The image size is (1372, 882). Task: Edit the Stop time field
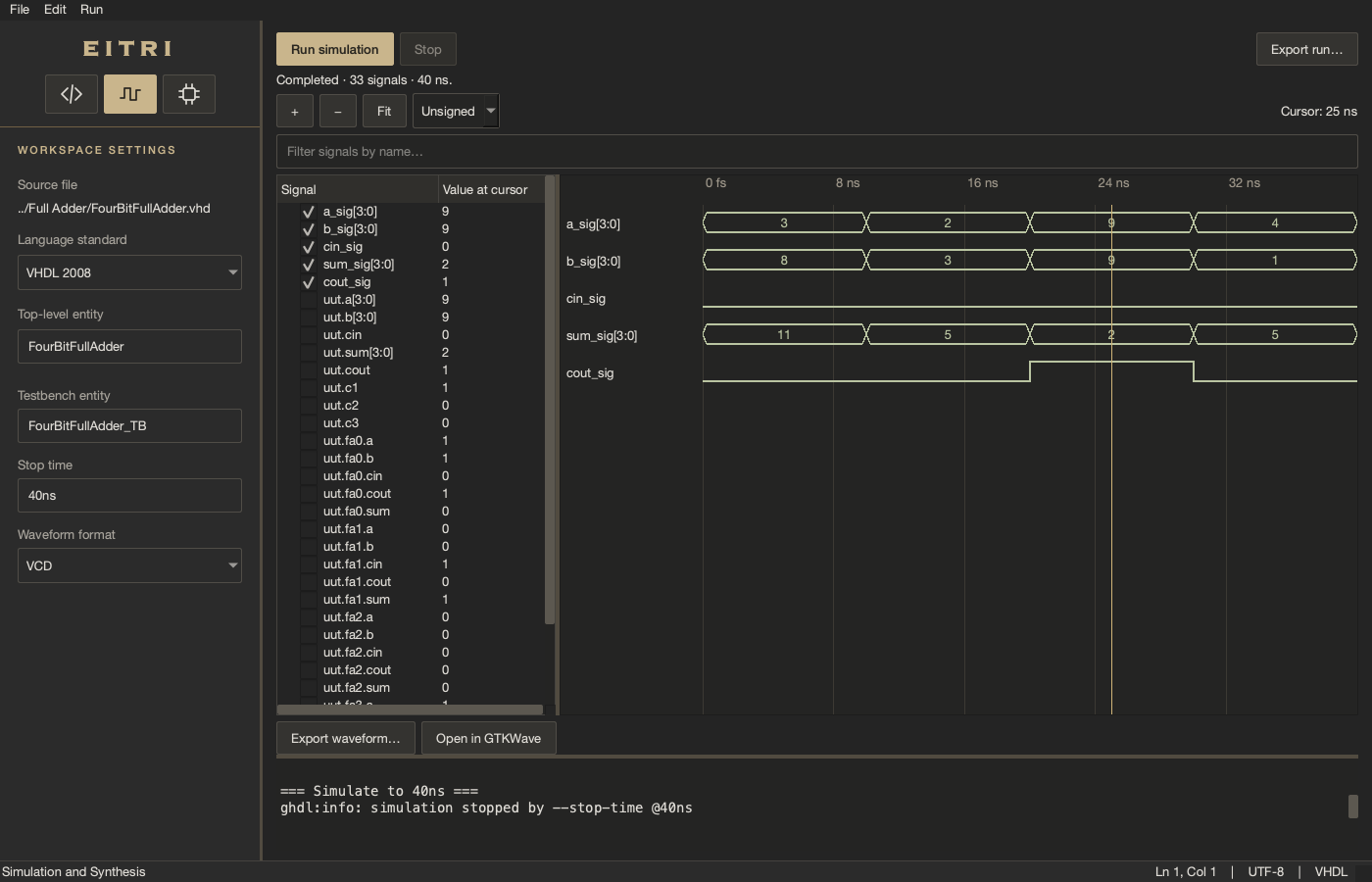pyautogui.click(x=129, y=496)
